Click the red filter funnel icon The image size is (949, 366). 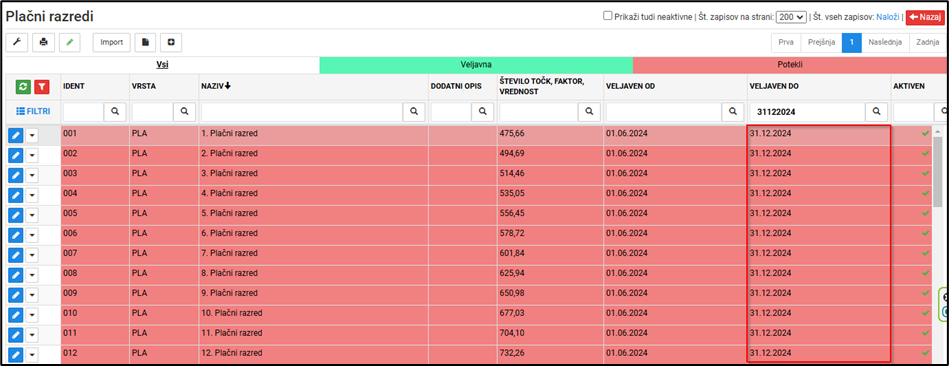pyautogui.click(x=42, y=87)
